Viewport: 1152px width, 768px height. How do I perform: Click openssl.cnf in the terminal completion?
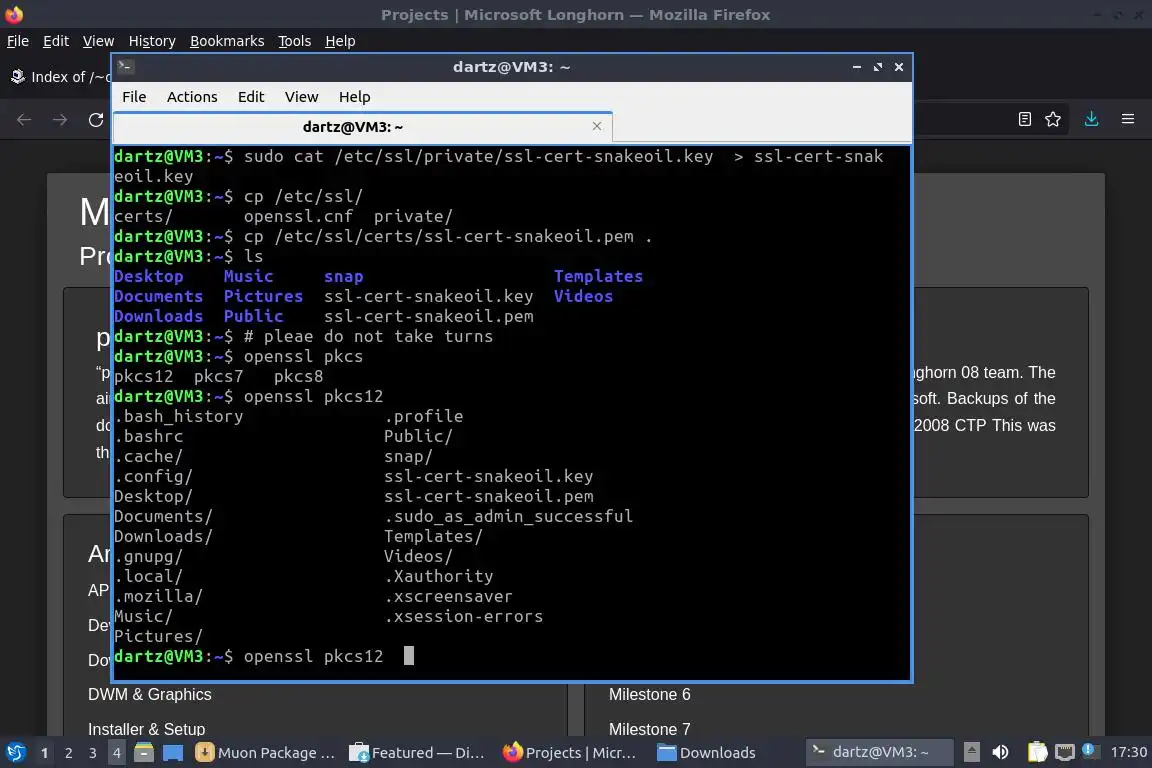298,216
